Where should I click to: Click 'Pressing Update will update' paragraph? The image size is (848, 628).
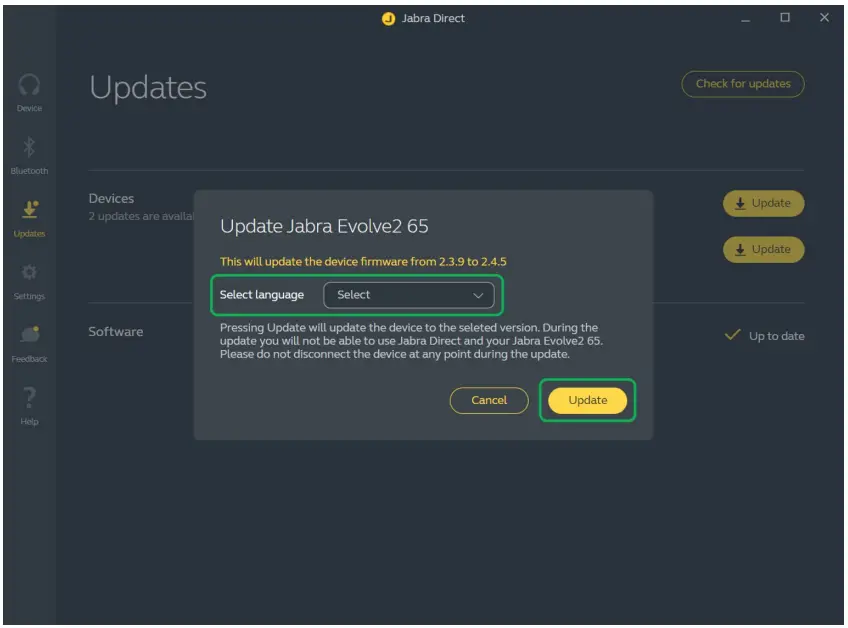click(411, 341)
